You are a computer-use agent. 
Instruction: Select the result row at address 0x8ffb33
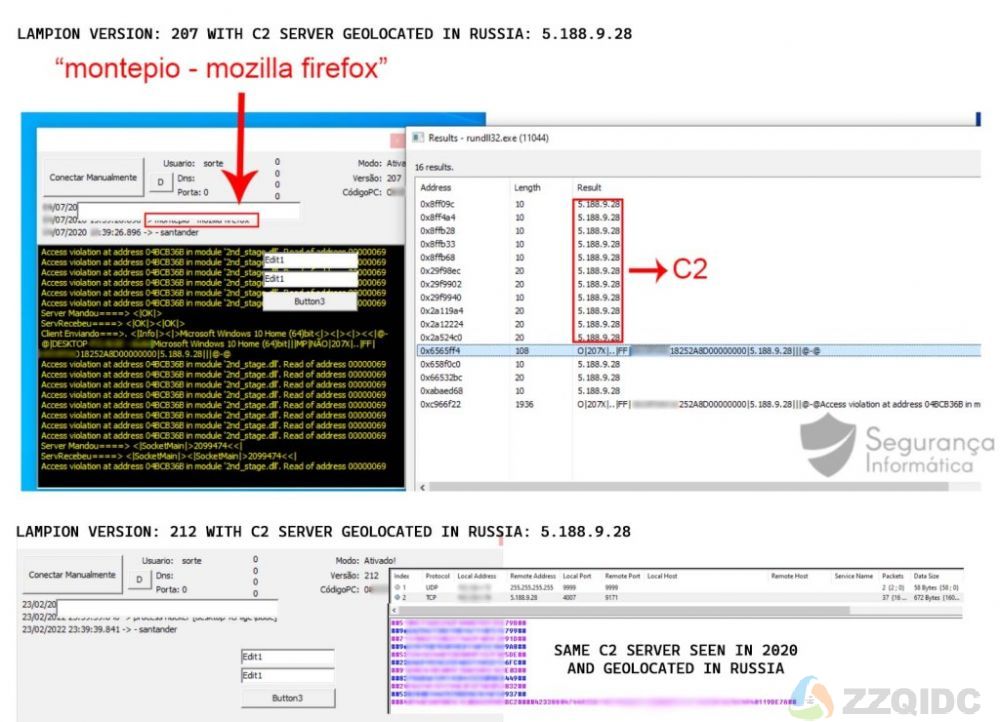(698, 244)
